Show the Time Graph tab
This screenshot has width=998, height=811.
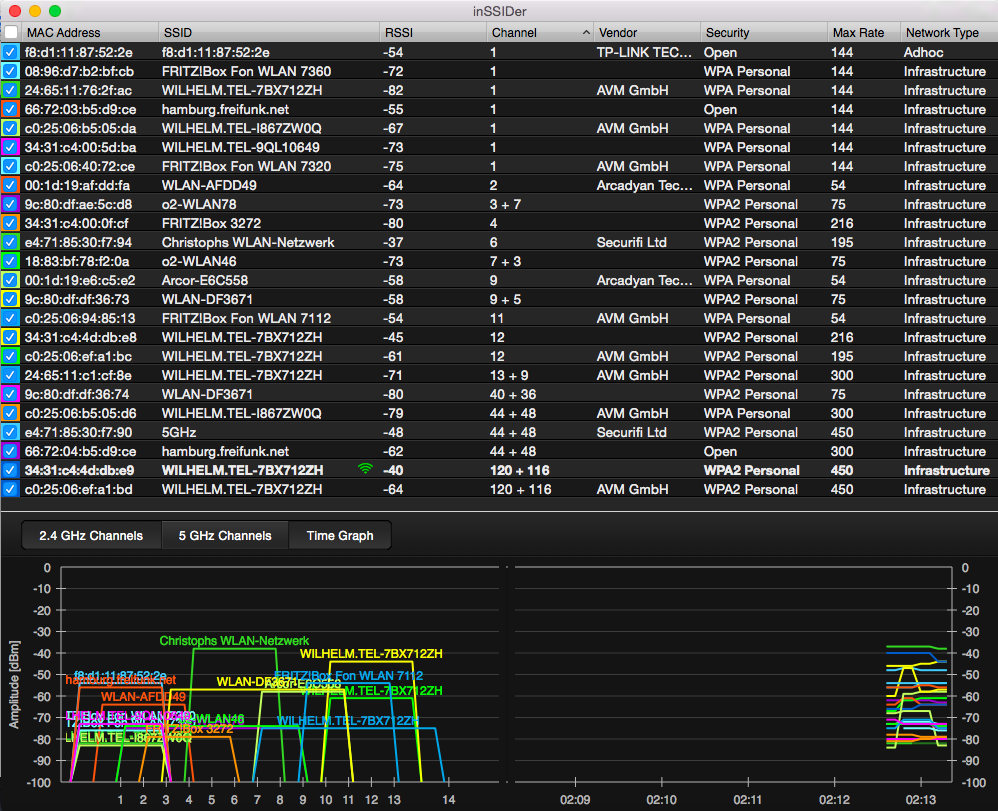click(340, 535)
